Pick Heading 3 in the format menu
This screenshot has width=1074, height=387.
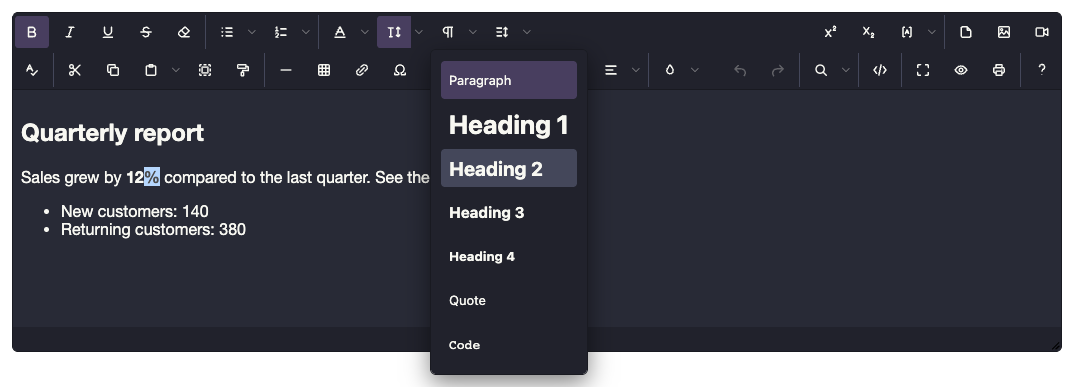[509, 212]
